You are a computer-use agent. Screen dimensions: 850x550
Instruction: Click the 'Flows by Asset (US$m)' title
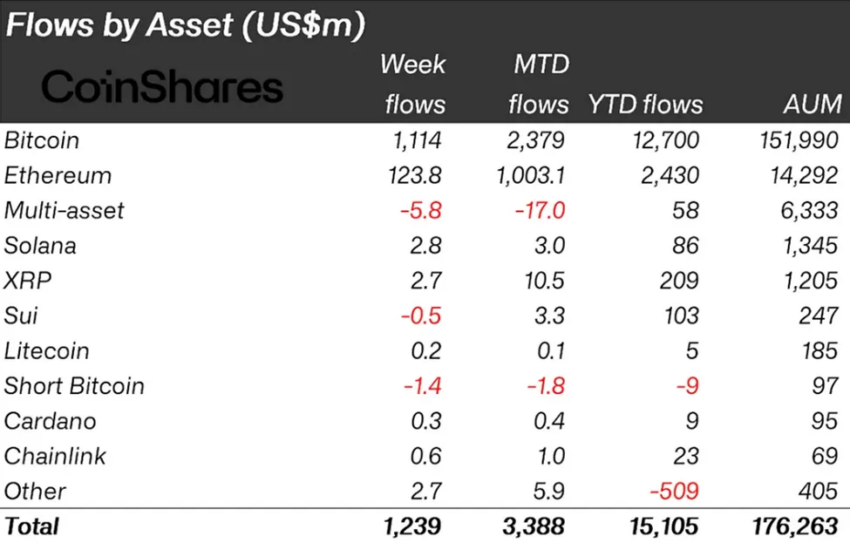coord(185,25)
